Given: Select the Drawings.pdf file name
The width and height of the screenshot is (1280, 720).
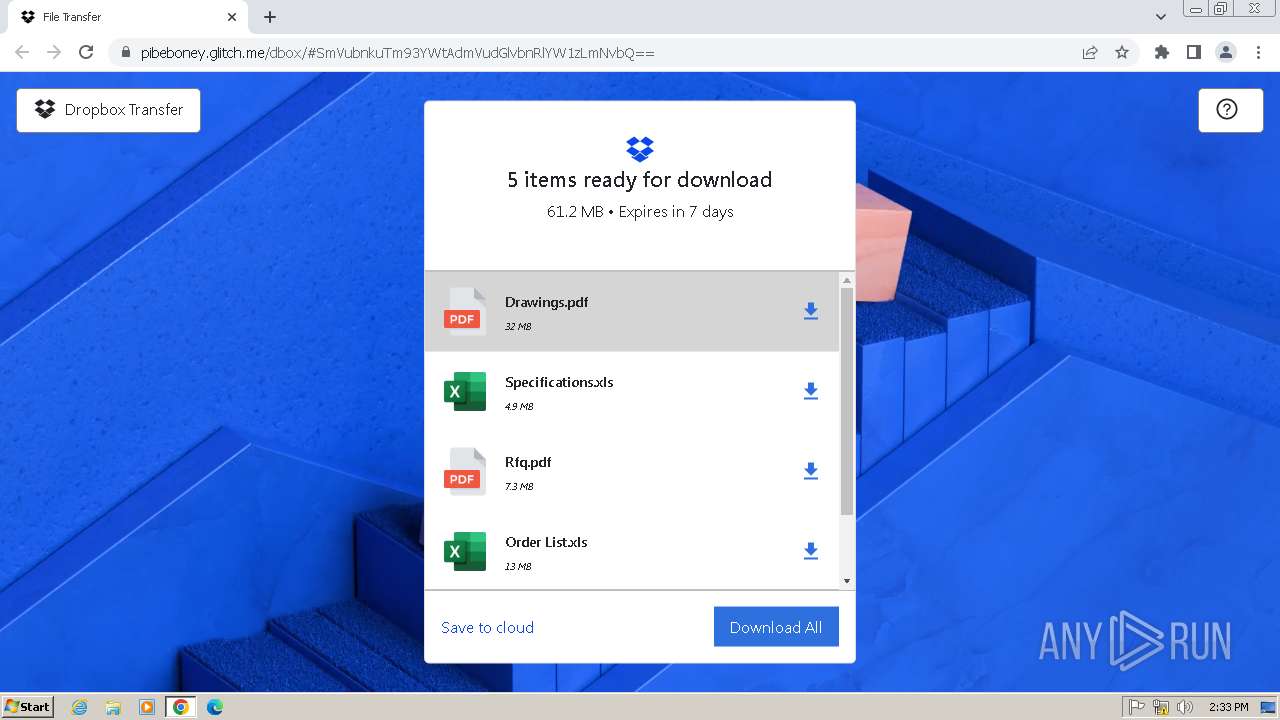Looking at the screenshot, I should point(546,302).
